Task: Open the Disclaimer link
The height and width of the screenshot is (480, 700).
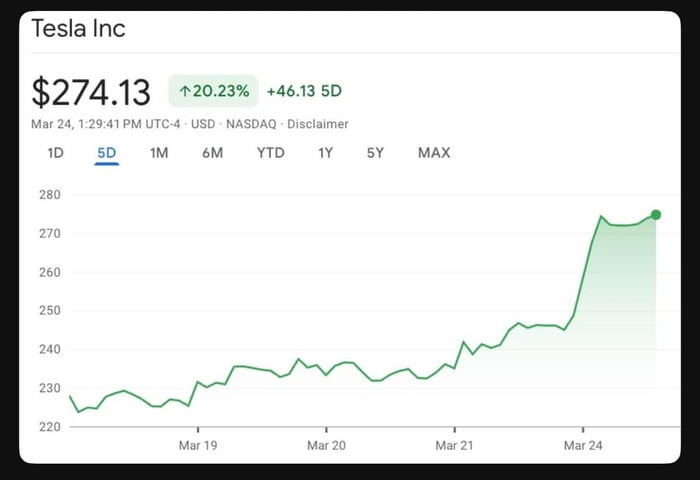Action: (317, 124)
